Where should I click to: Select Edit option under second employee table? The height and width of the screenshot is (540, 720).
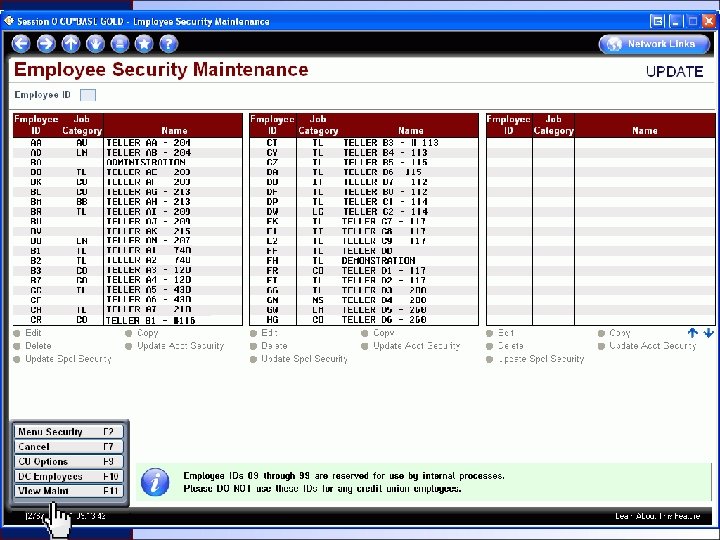(x=264, y=333)
